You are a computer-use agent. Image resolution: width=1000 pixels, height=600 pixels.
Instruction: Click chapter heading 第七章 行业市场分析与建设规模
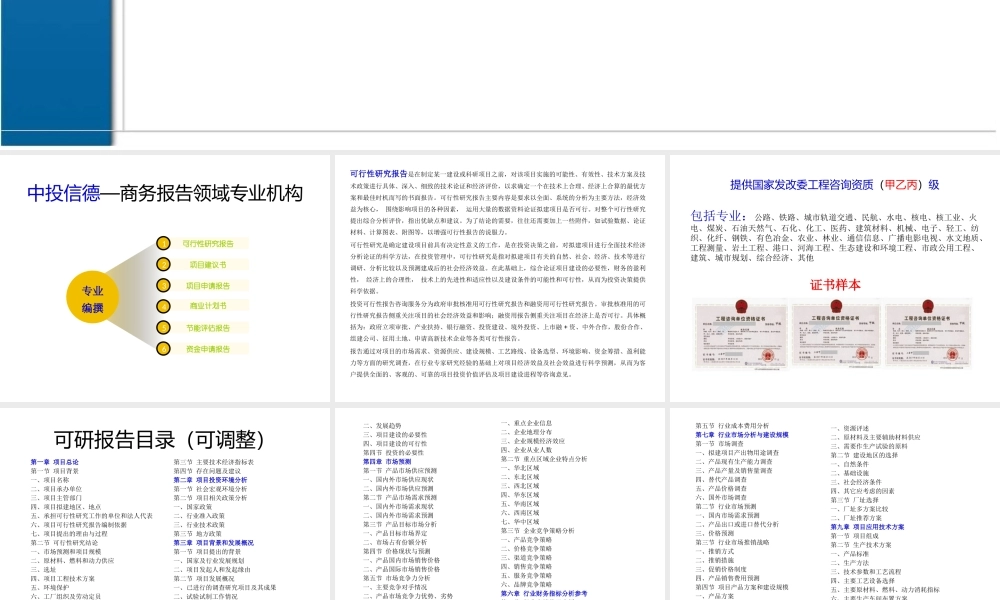click(x=742, y=434)
